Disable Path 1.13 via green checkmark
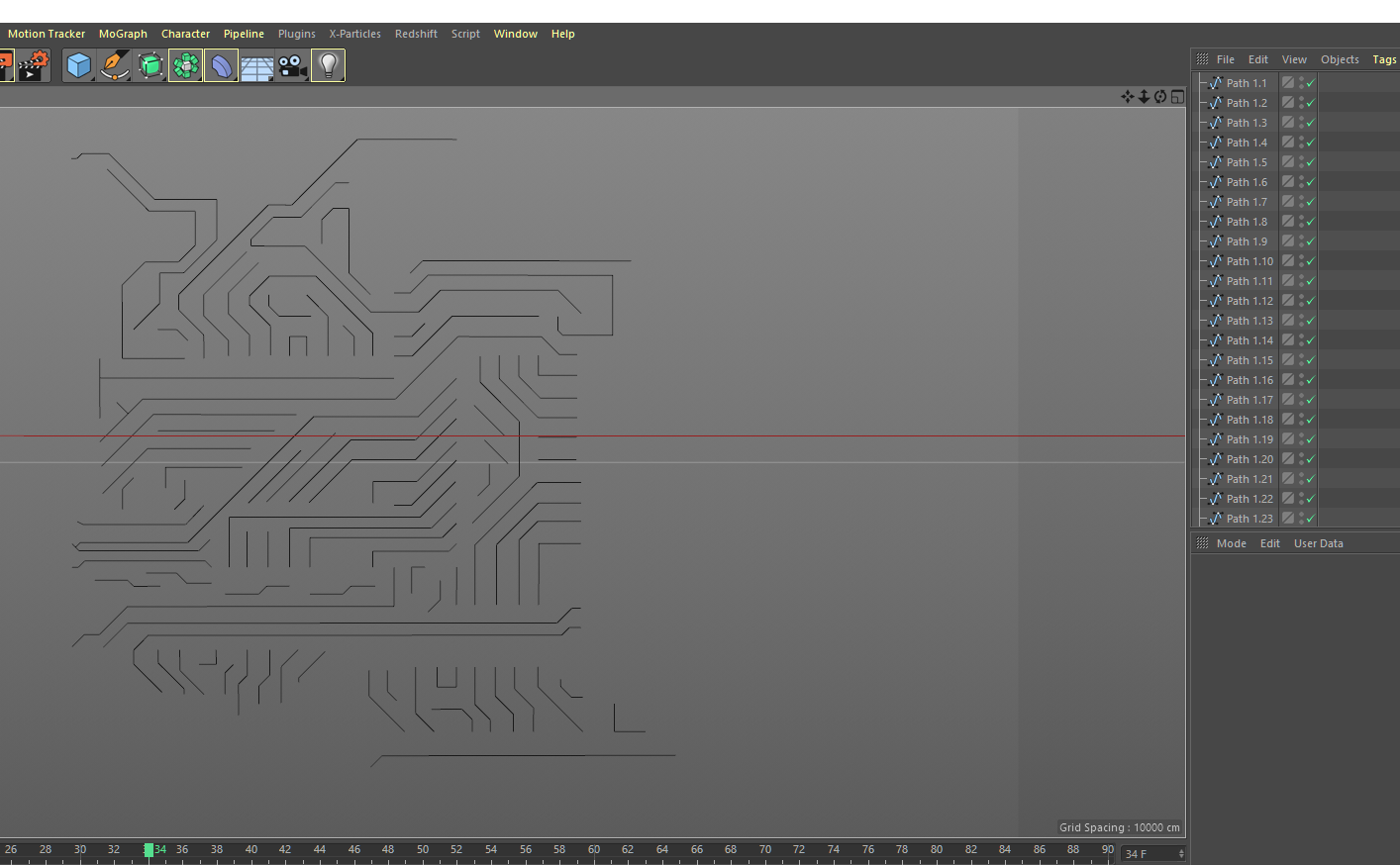The height and width of the screenshot is (865, 1400). tap(1311, 321)
